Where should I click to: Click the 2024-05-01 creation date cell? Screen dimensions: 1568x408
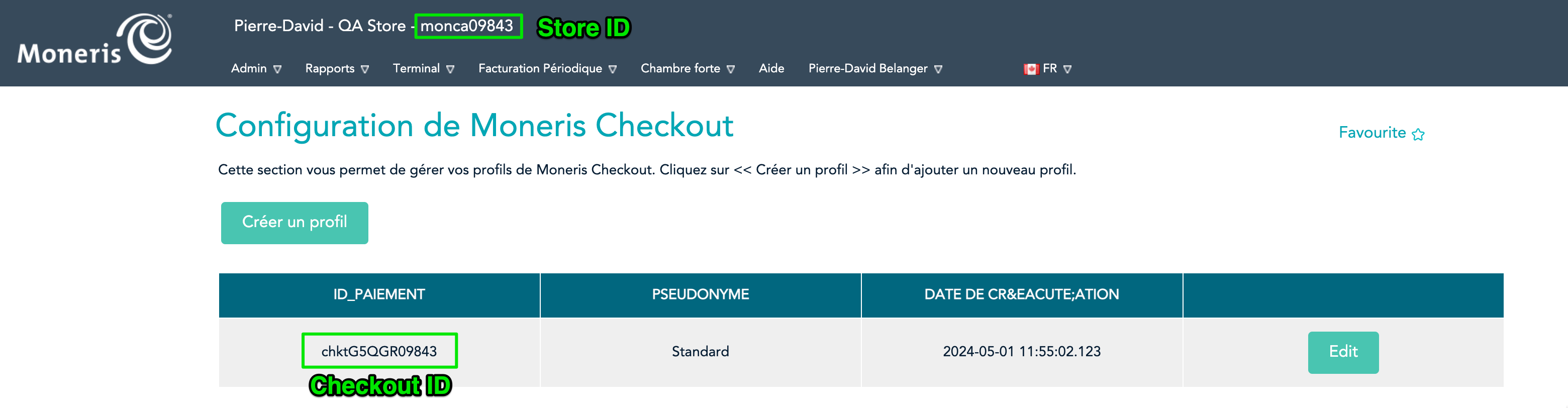(x=1021, y=351)
